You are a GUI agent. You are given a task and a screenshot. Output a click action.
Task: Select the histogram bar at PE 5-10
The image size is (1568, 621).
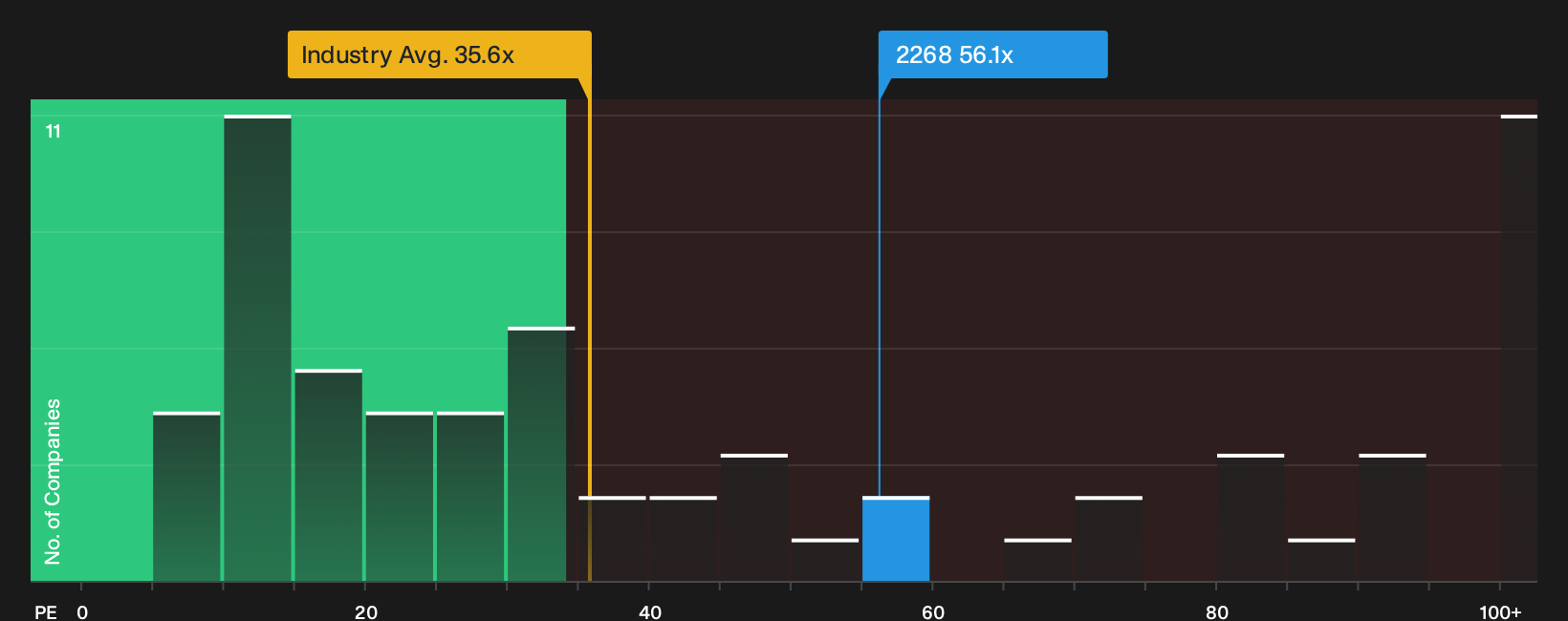(186, 497)
